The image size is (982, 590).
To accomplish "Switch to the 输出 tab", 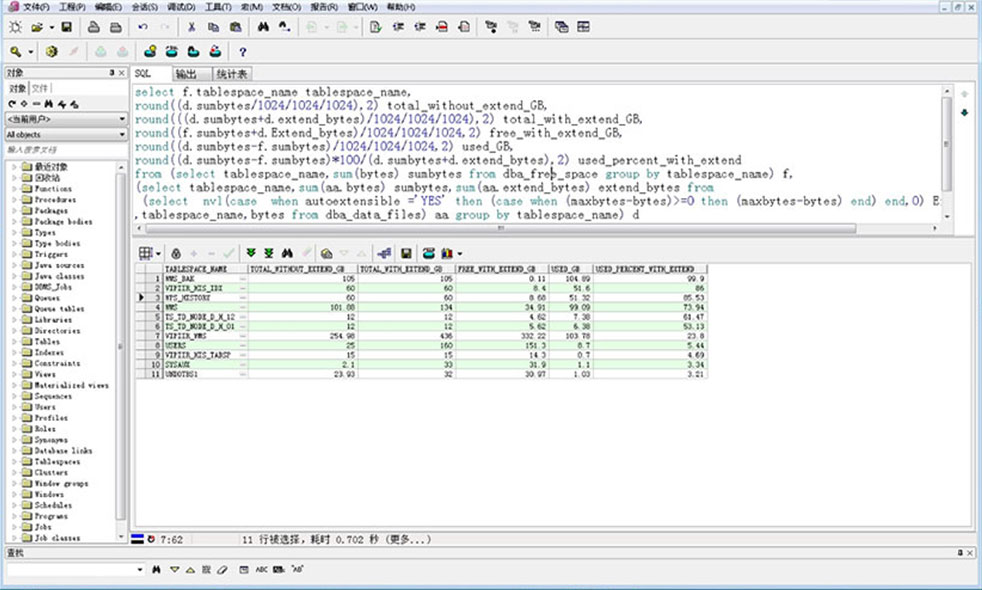I will tap(187, 74).
